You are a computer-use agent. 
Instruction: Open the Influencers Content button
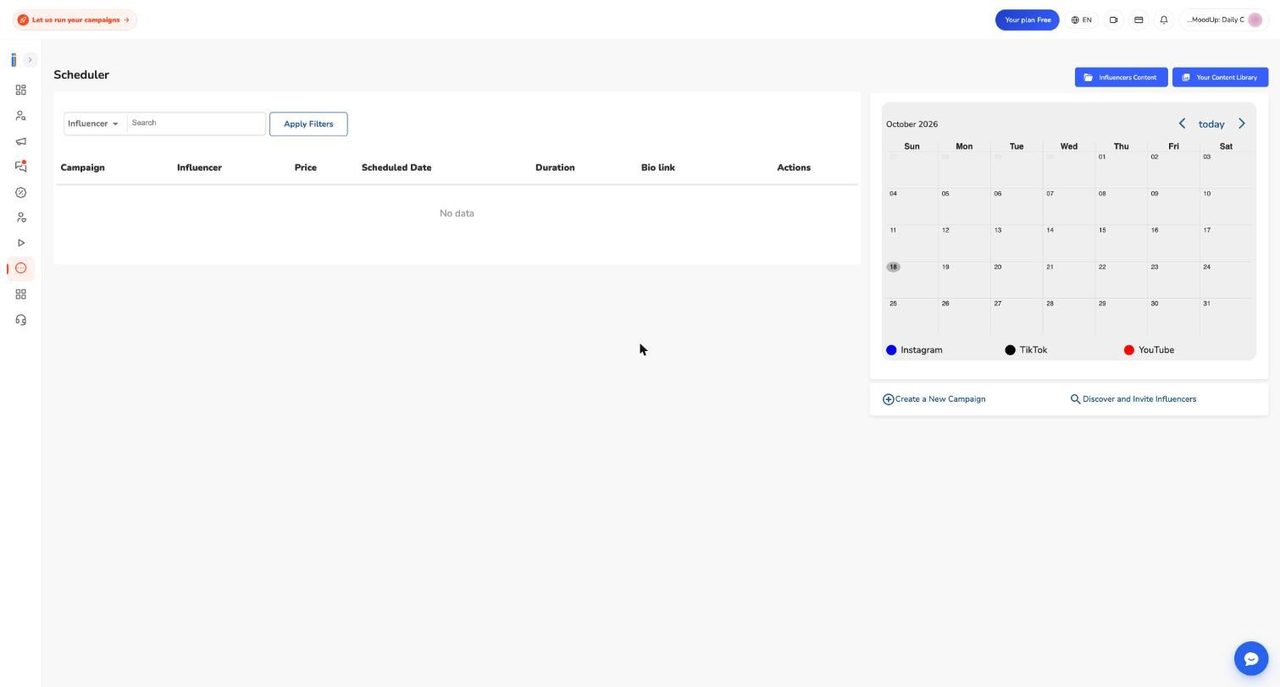(1121, 77)
